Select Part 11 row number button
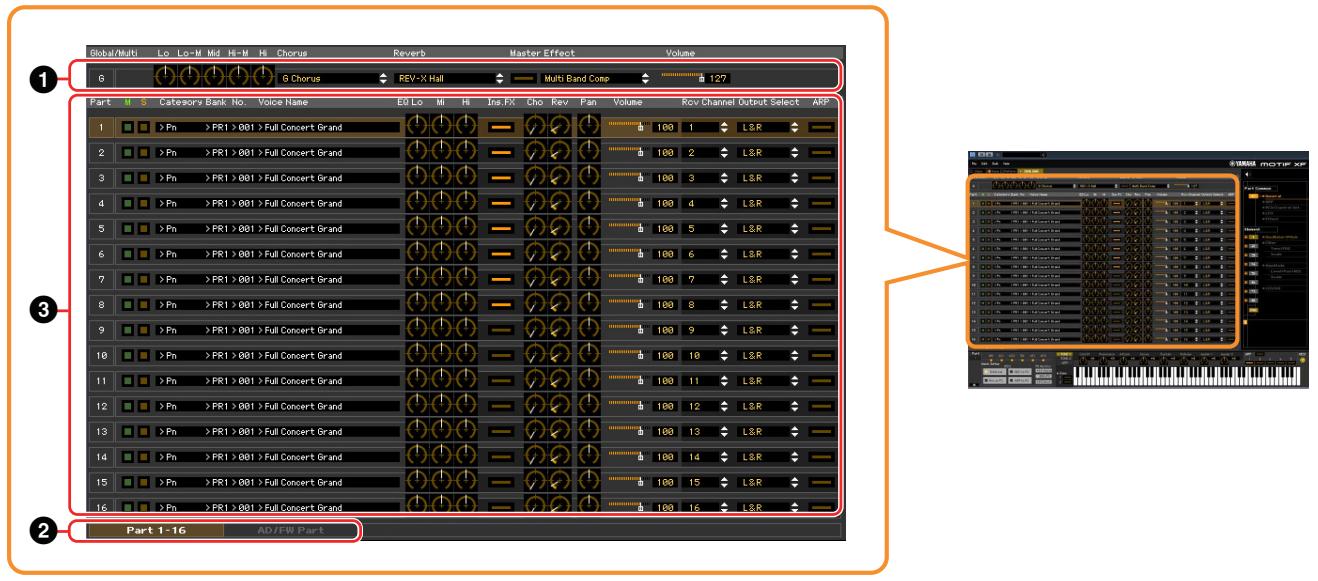Image resolution: width=1318 pixels, height=581 pixels. 101,381
